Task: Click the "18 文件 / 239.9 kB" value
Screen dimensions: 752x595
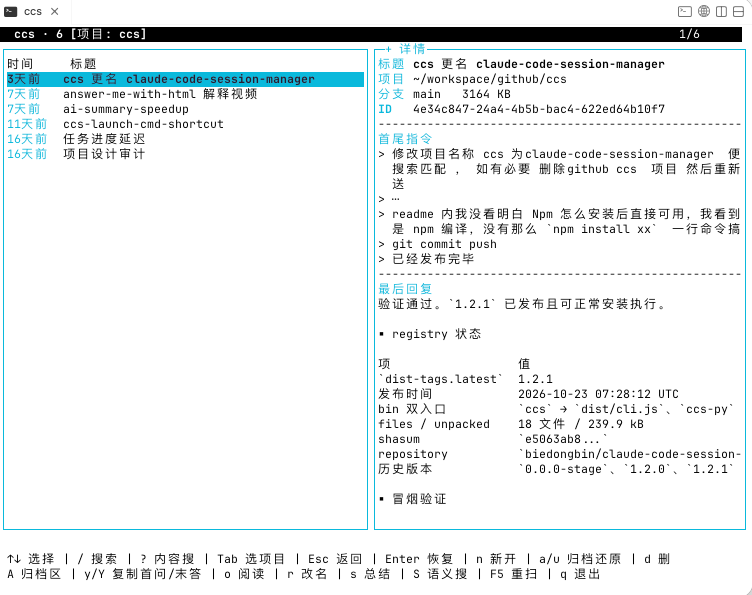Action: click(x=581, y=424)
